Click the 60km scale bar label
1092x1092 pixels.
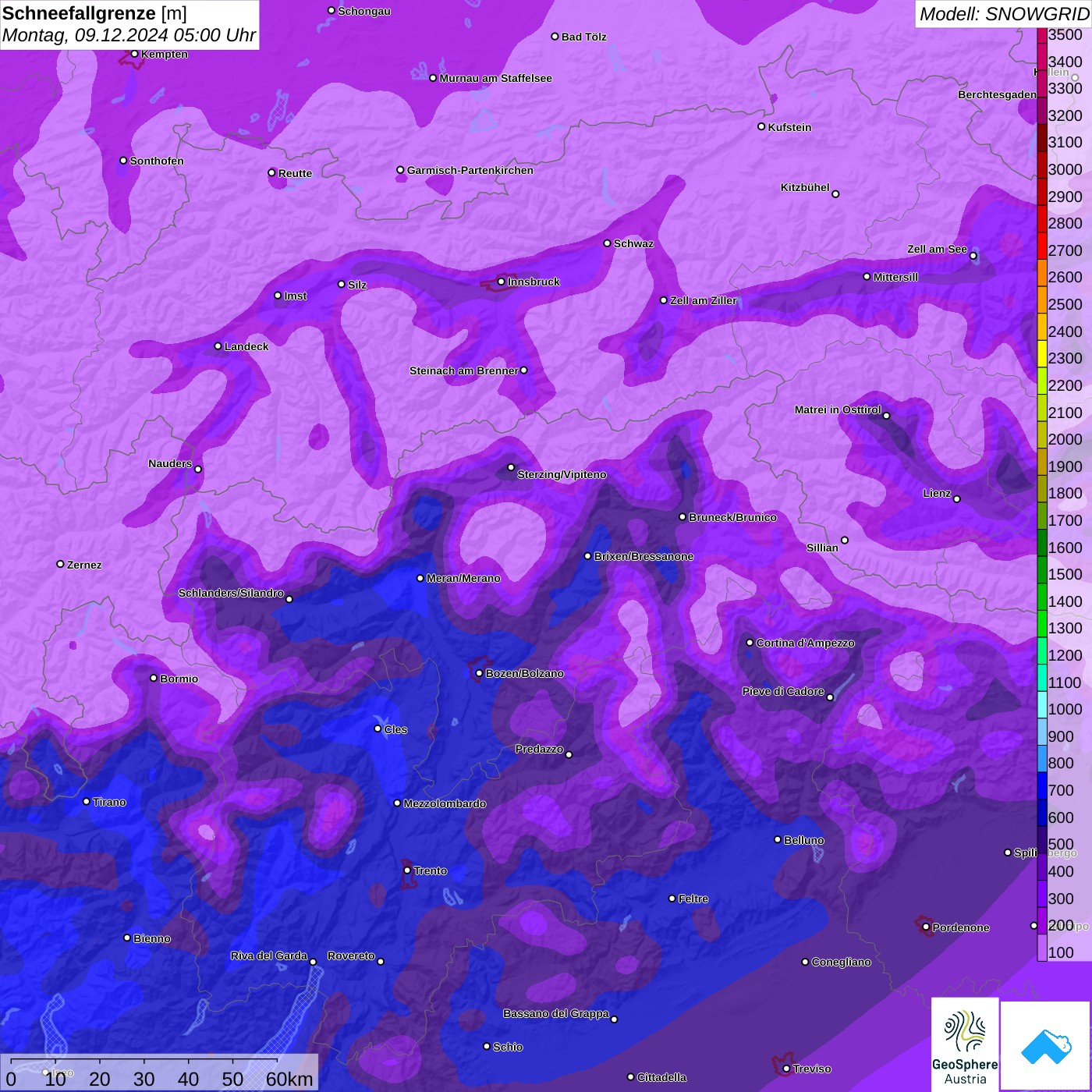coord(289,1079)
